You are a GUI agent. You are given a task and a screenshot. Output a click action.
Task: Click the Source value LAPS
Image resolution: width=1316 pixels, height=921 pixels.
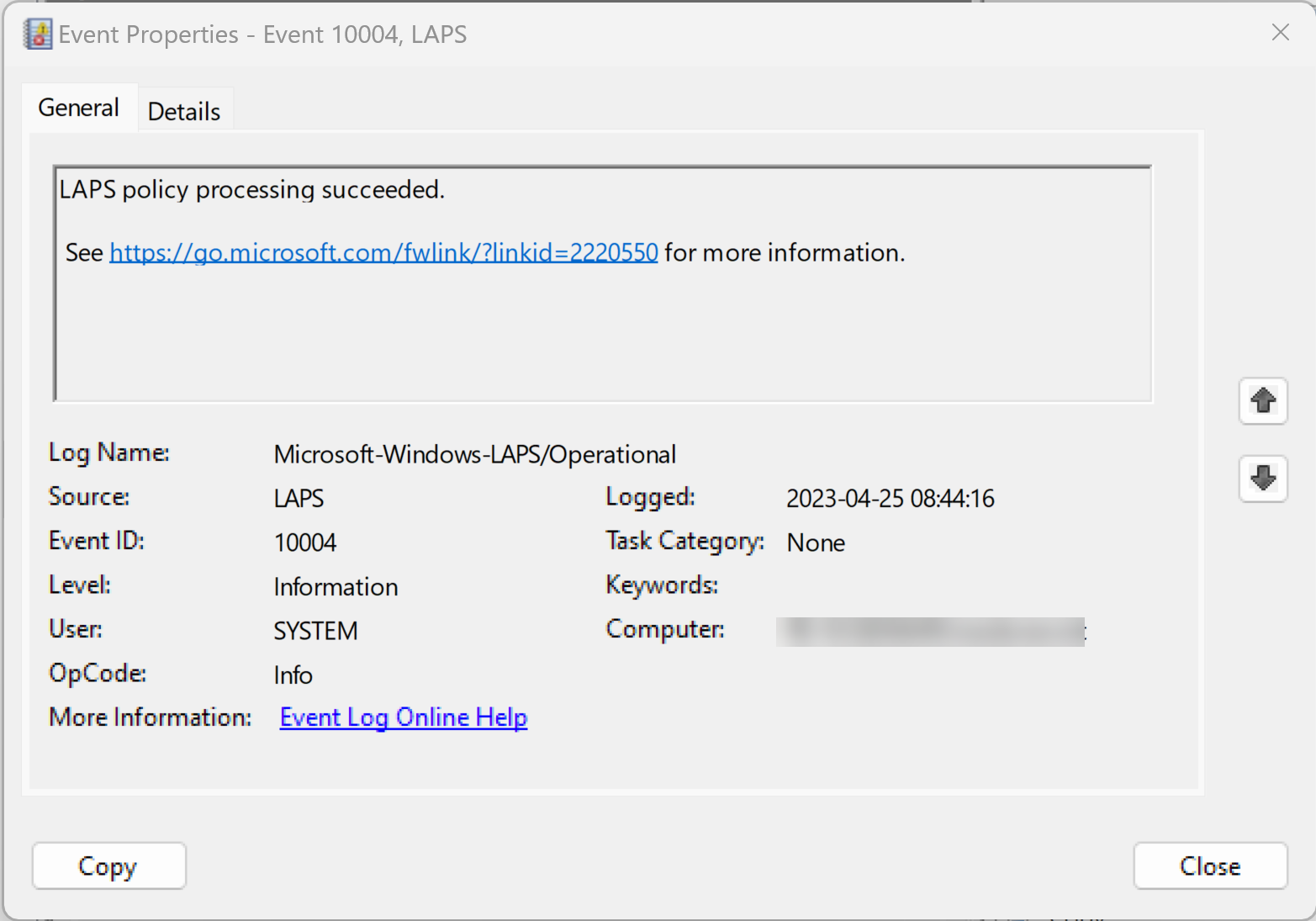299,499
